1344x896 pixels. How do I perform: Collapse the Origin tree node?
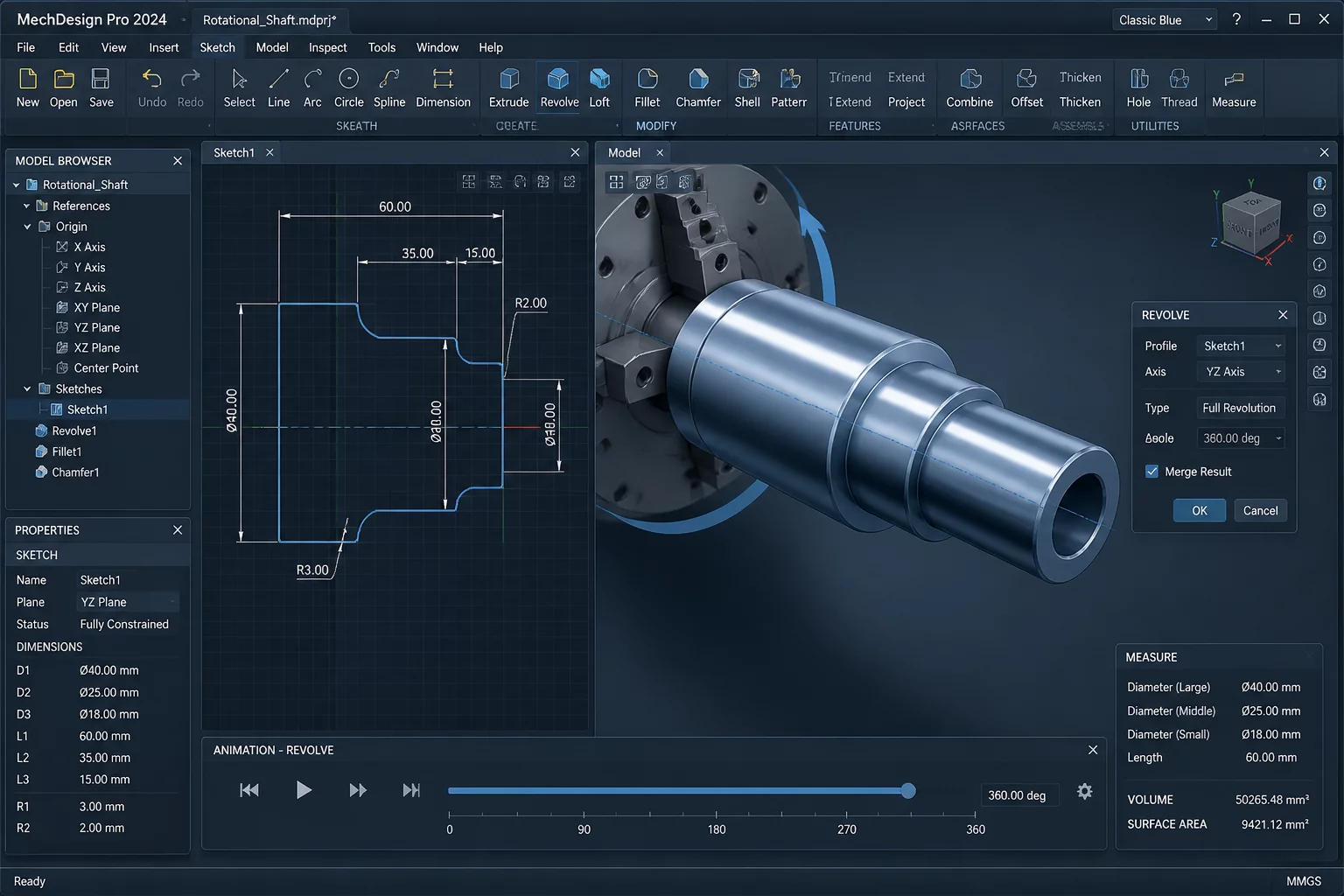coord(27,227)
